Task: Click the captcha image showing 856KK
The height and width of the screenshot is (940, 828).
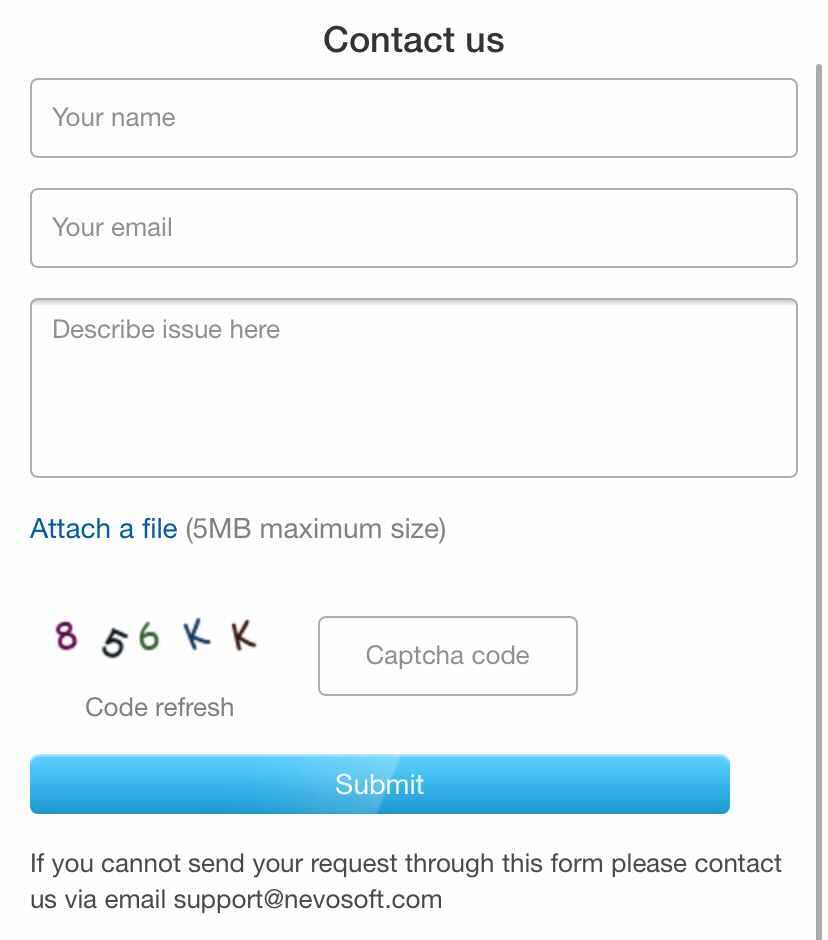Action: click(x=156, y=637)
